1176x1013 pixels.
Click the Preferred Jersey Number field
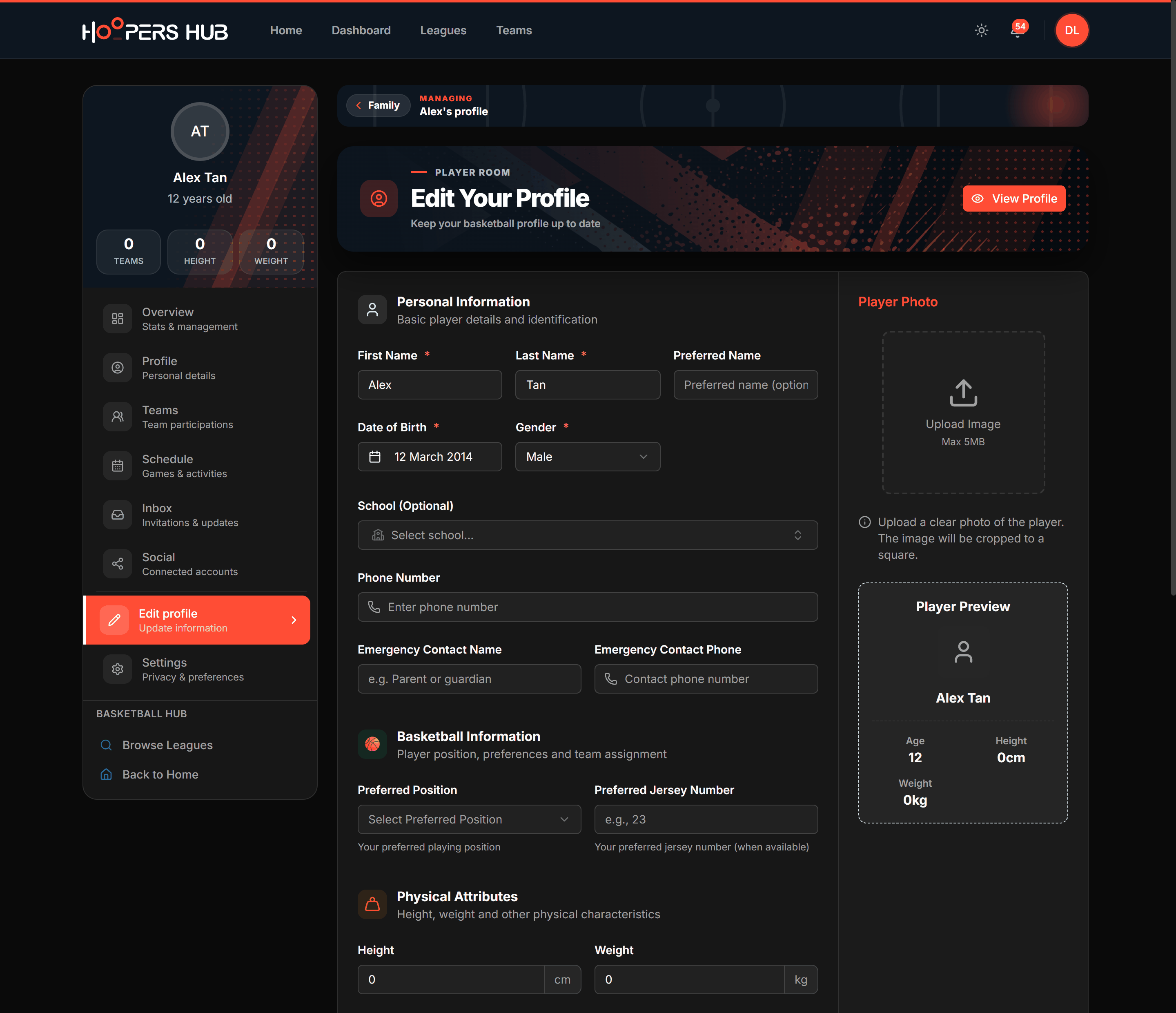706,819
